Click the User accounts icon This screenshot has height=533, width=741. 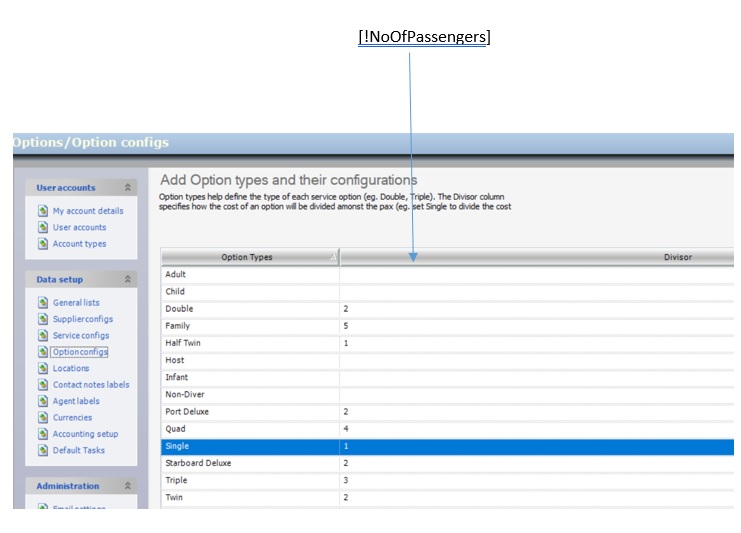click(43, 227)
